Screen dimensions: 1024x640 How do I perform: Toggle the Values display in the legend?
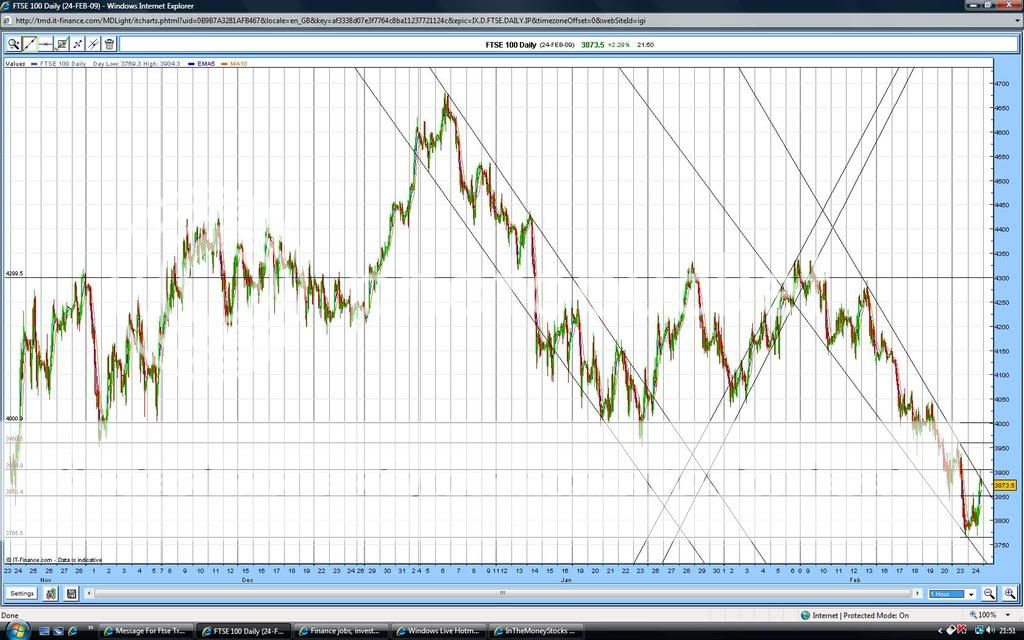coord(14,62)
